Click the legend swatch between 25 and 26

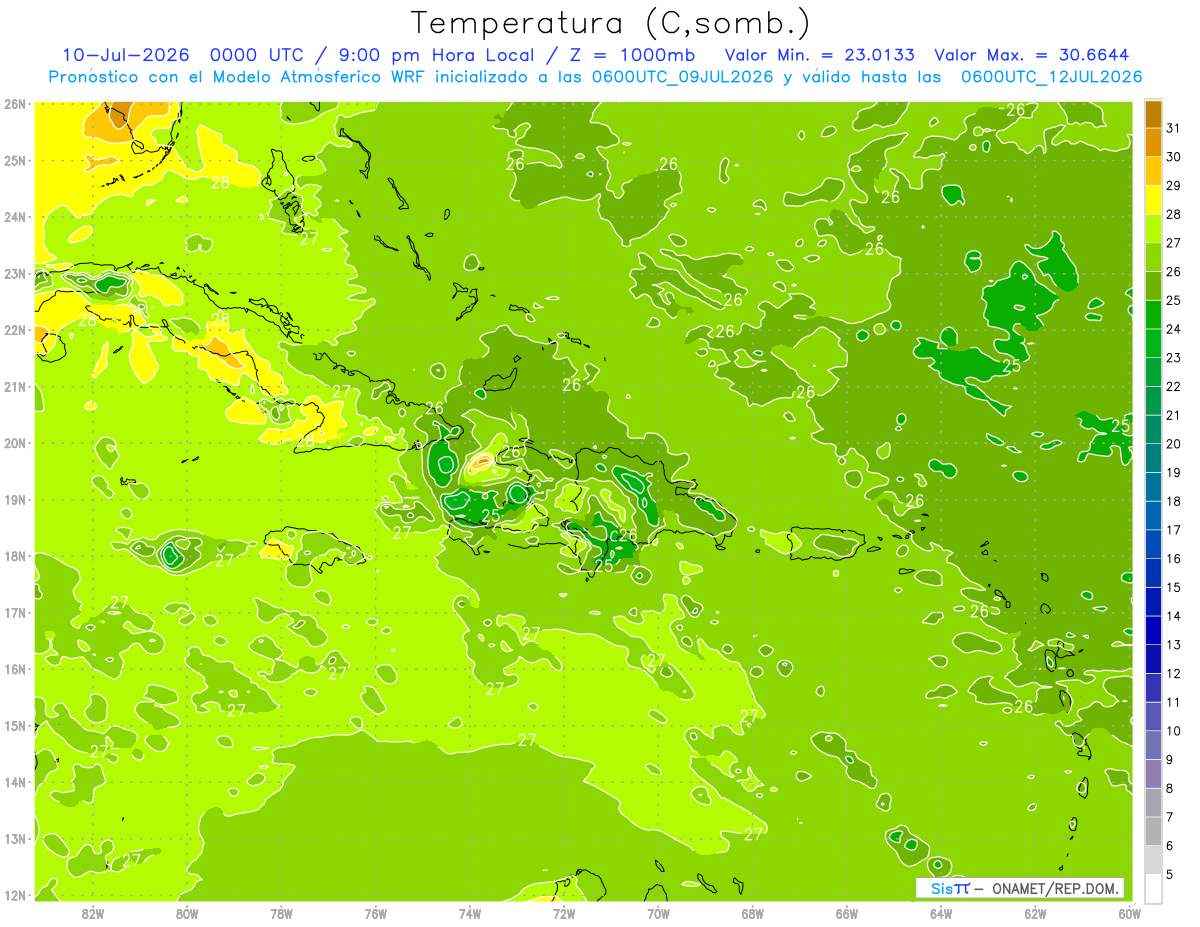coord(1154,285)
